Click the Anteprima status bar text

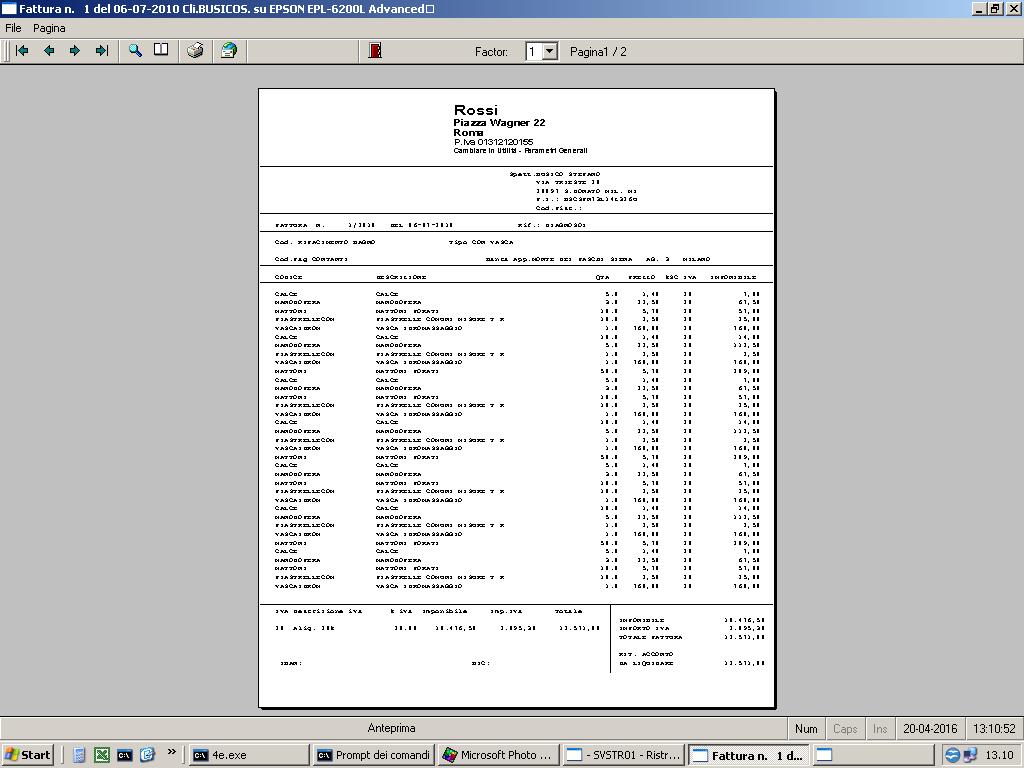[391, 728]
